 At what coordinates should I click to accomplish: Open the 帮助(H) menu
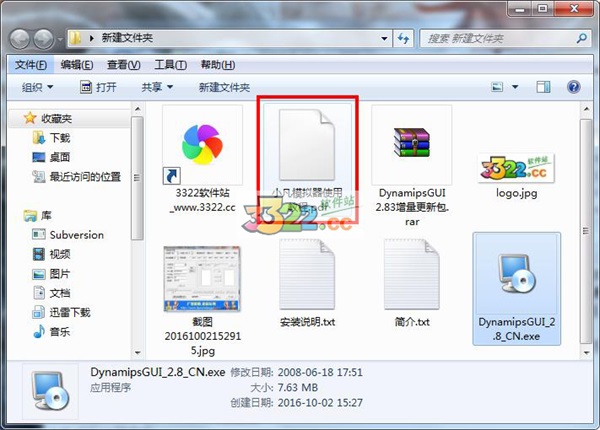click(x=218, y=65)
